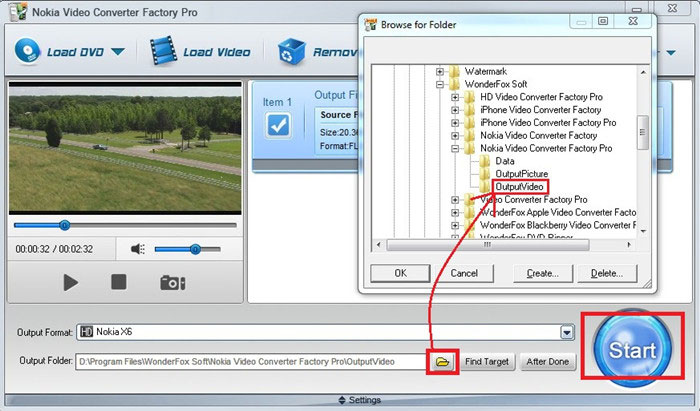This screenshot has height=411, width=700.
Task: Select the Watermark folder
Action: click(486, 71)
